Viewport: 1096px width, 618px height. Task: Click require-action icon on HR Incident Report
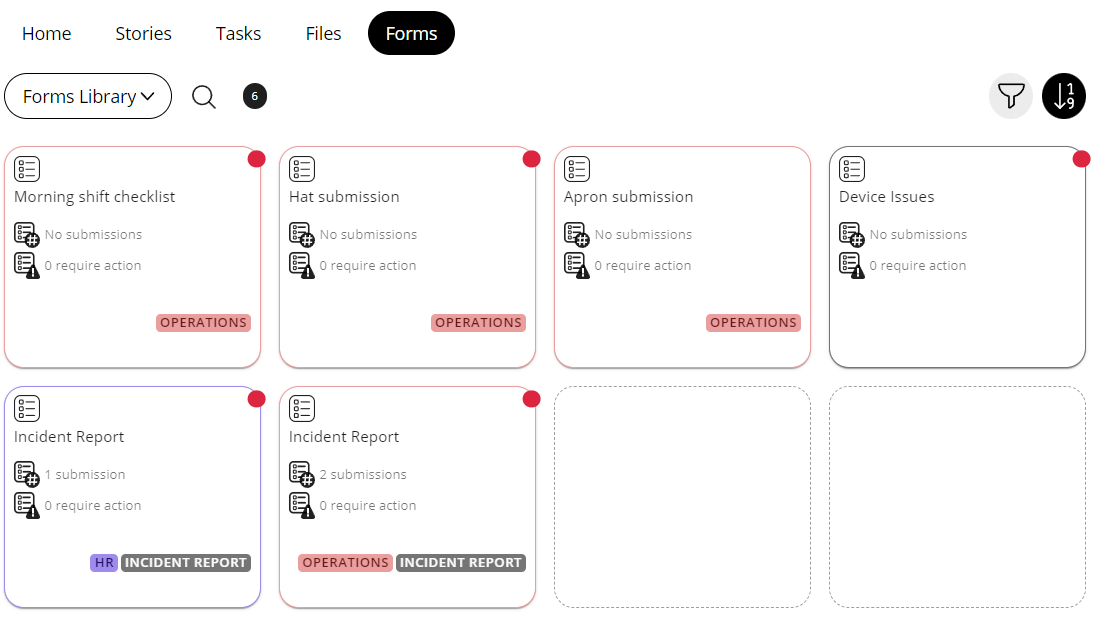point(27,505)
